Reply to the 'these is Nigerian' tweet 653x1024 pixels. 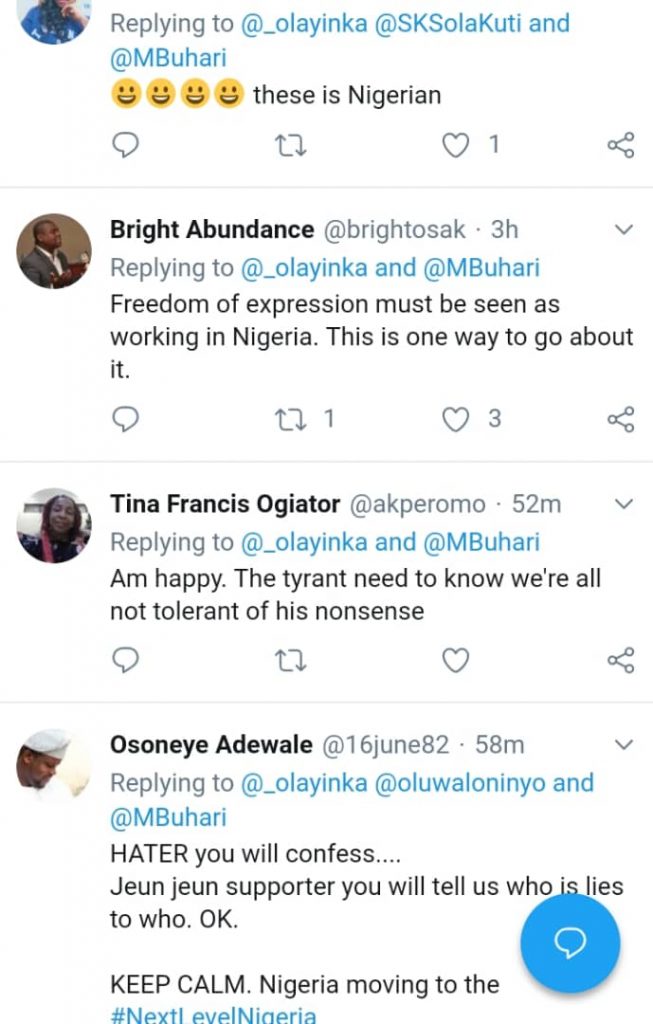(x=124, y=146)
